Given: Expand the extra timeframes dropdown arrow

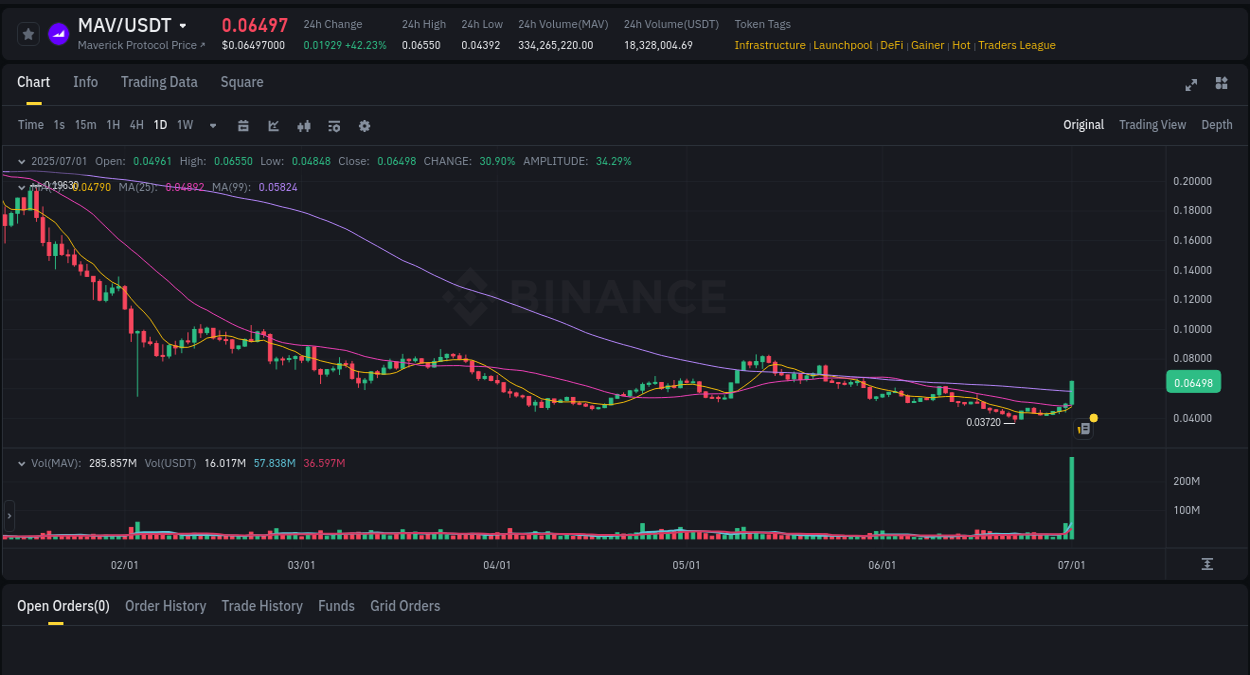Looking at the screenshot, I should click(x=212, y=125).
